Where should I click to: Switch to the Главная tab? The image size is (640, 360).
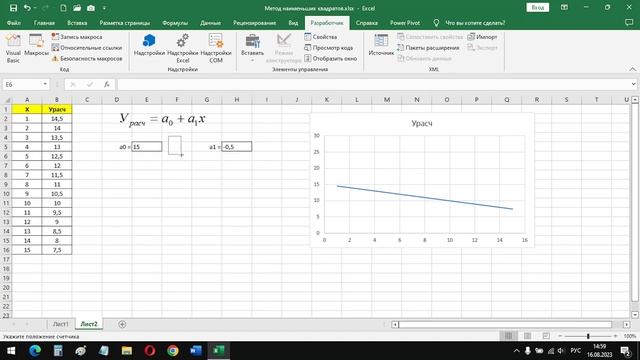pyautogui.click(x=44, y=23)
